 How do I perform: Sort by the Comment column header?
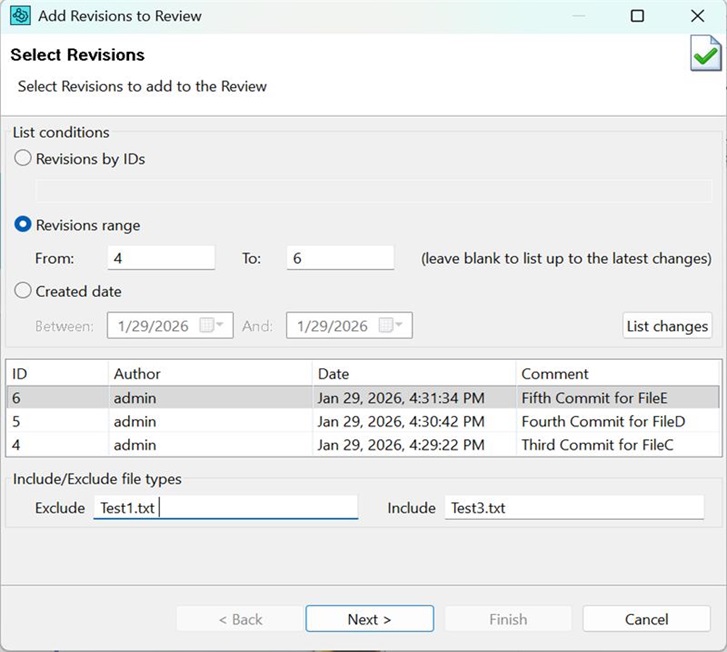coord(618,373)
